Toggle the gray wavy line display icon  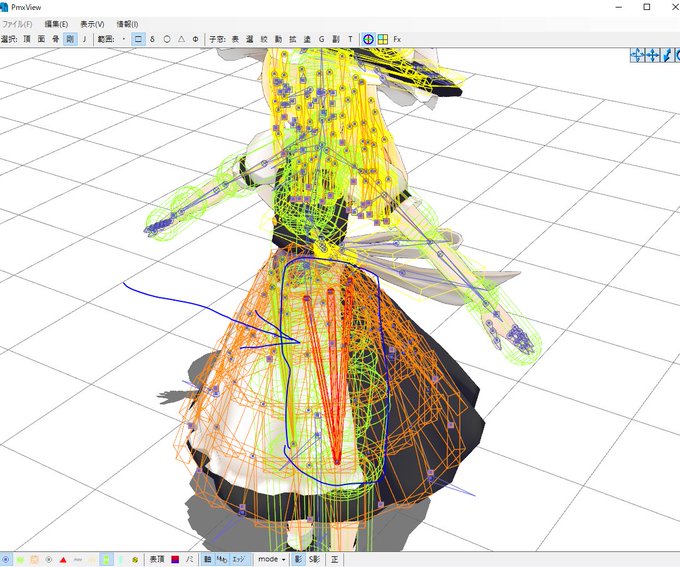78,560
